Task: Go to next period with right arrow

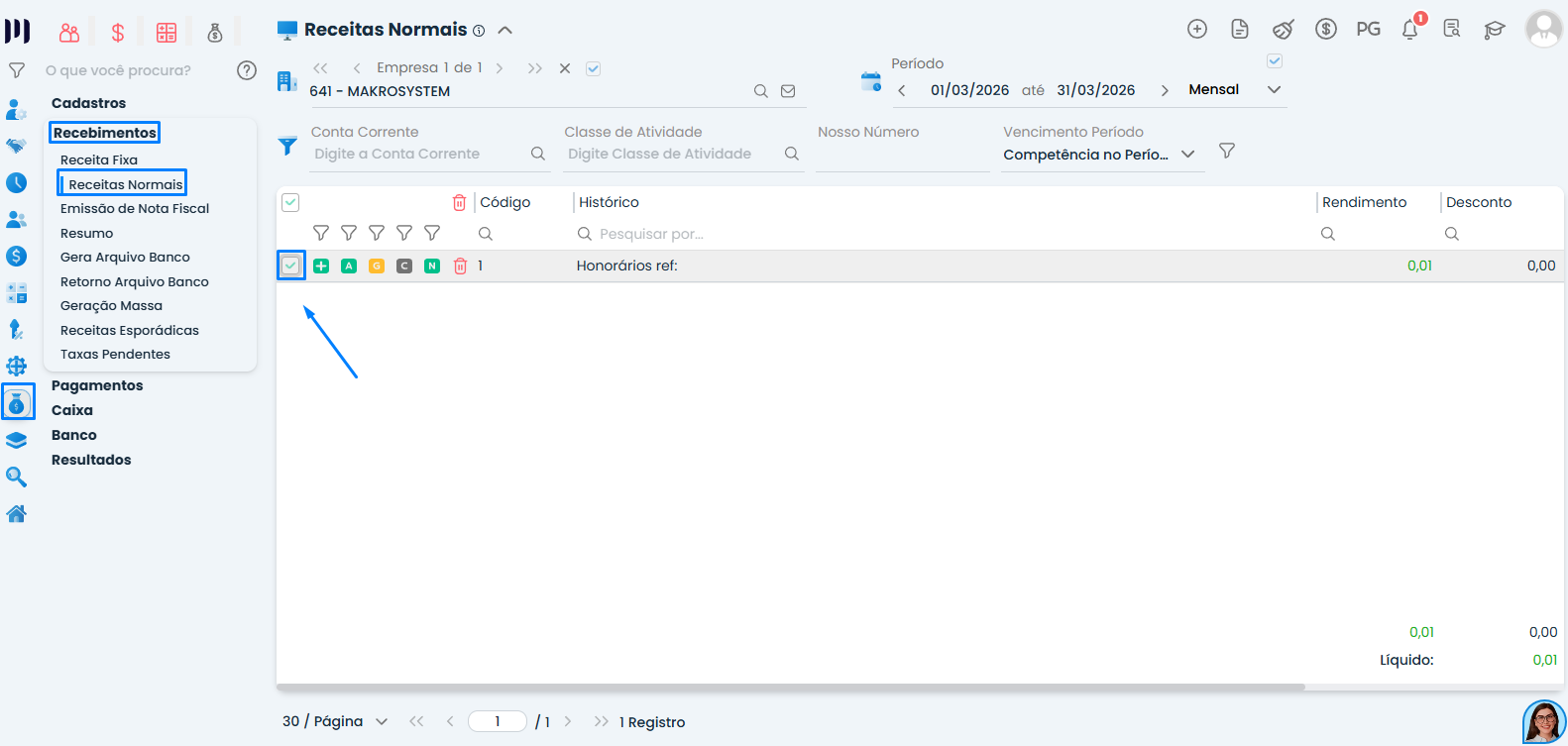Action: click(1165, 90)
